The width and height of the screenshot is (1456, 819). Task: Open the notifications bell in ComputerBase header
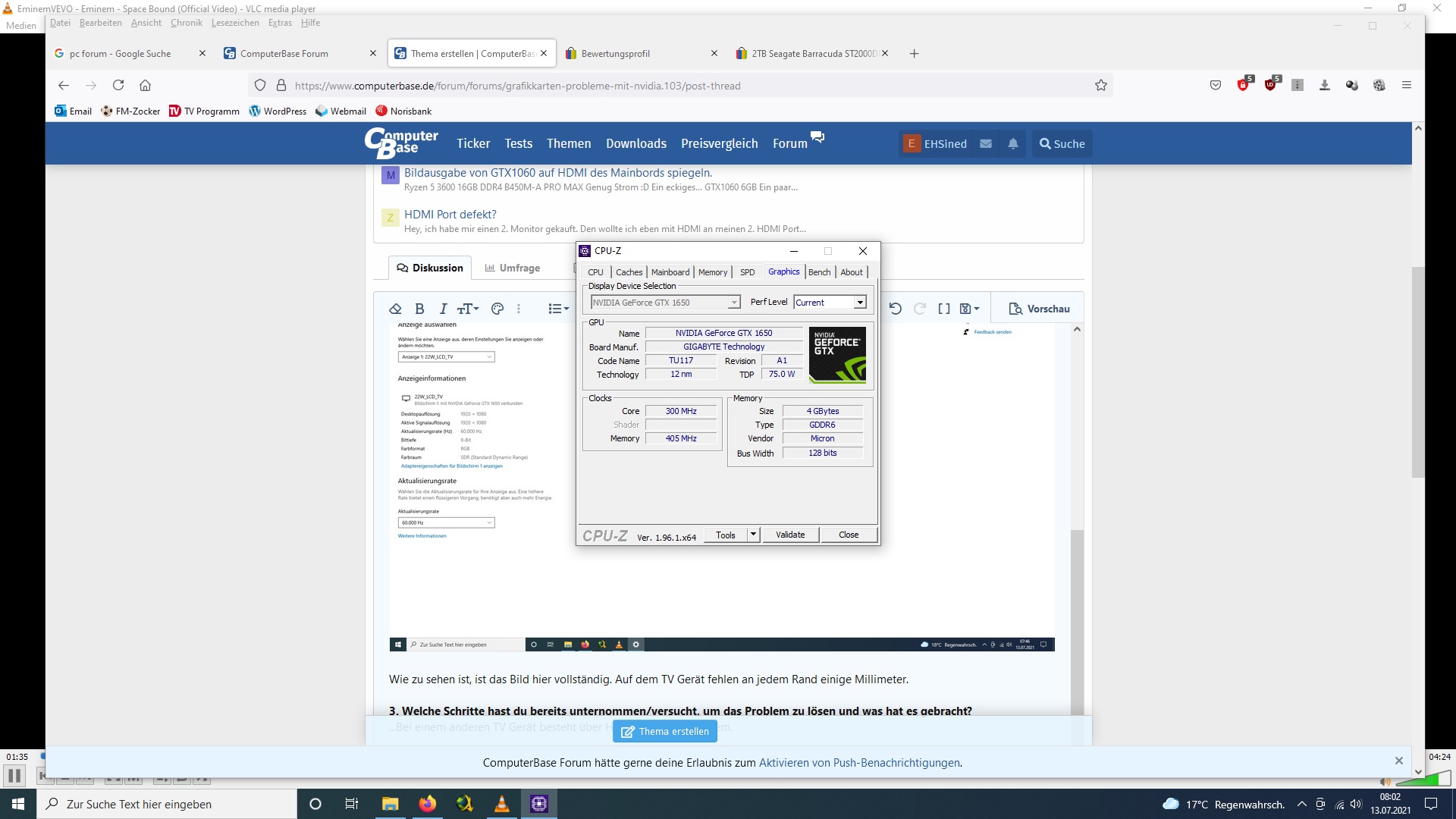(x=1013, y=143)
